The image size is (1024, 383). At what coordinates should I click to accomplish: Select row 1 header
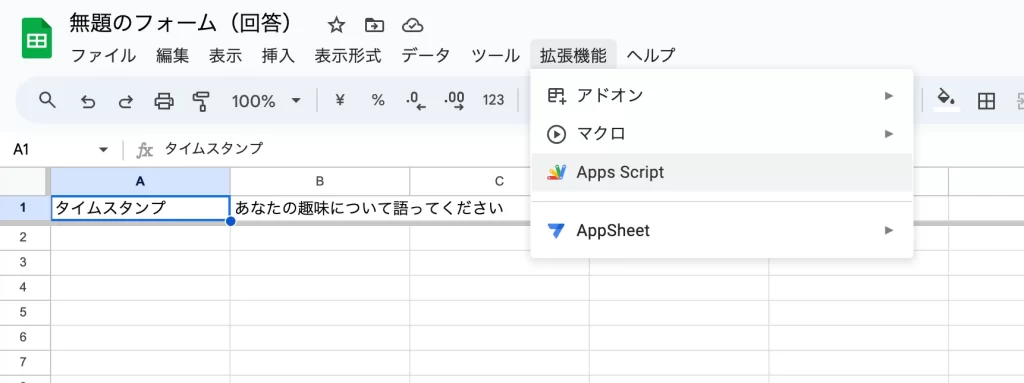pyautogui.click(x=25, y=208)
